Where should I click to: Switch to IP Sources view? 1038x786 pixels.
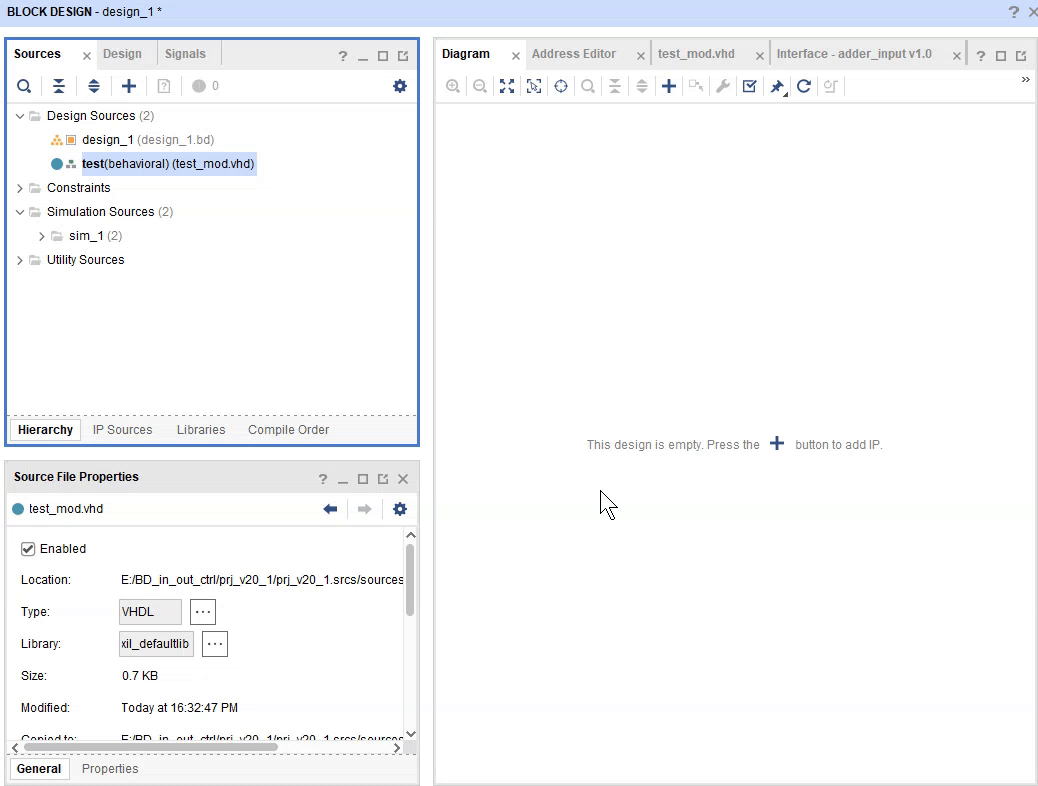122,430
